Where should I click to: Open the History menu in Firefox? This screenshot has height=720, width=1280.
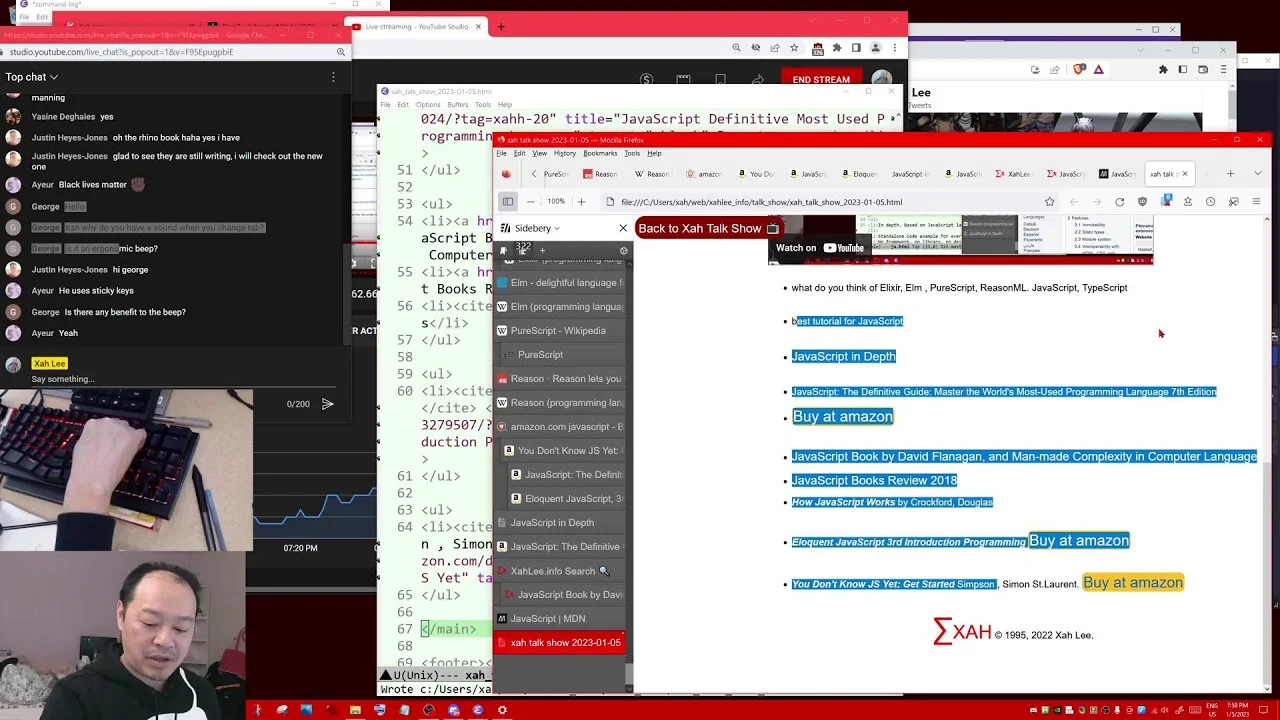(x=565, y=153)
